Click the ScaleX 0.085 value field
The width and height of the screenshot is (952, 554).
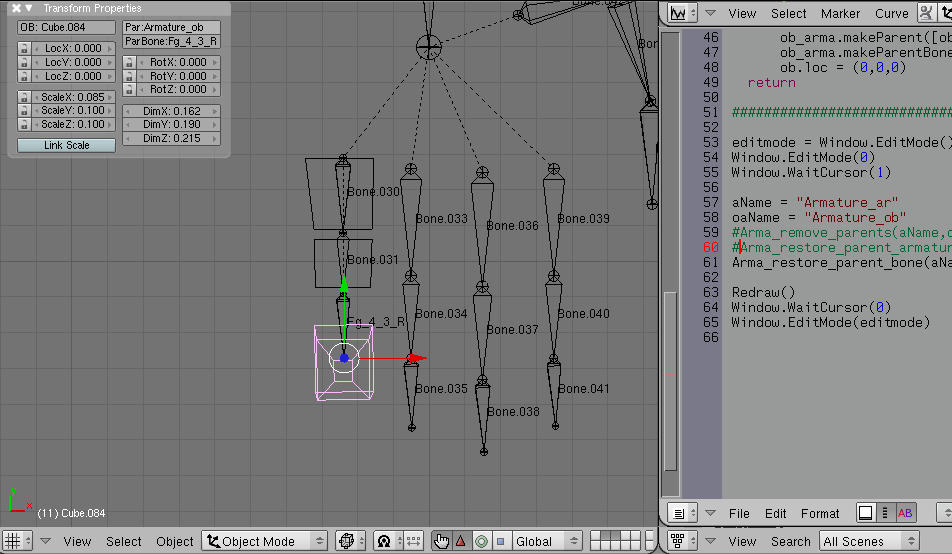(x=73, y=97)
